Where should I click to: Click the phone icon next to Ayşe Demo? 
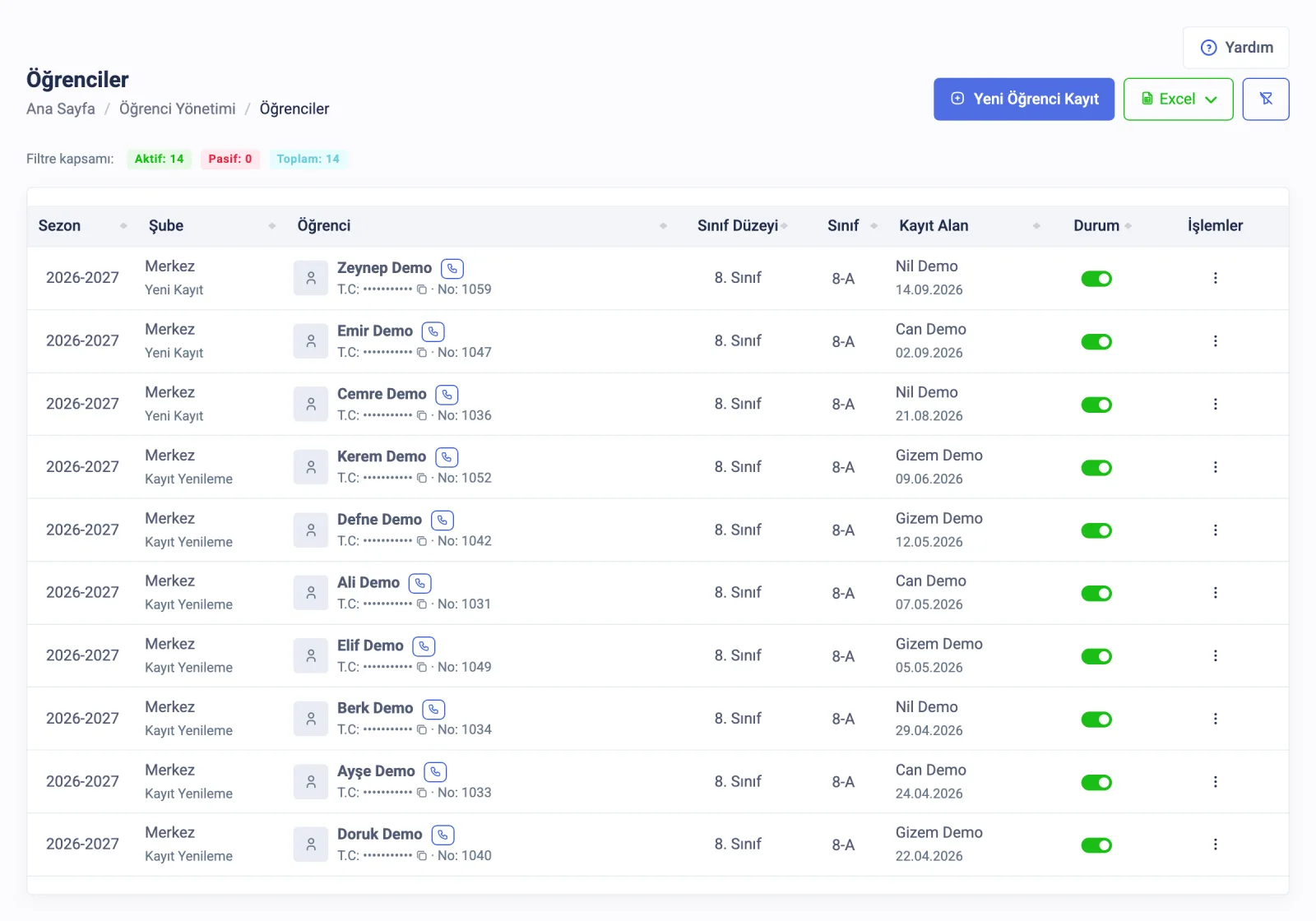click(435, 772)
